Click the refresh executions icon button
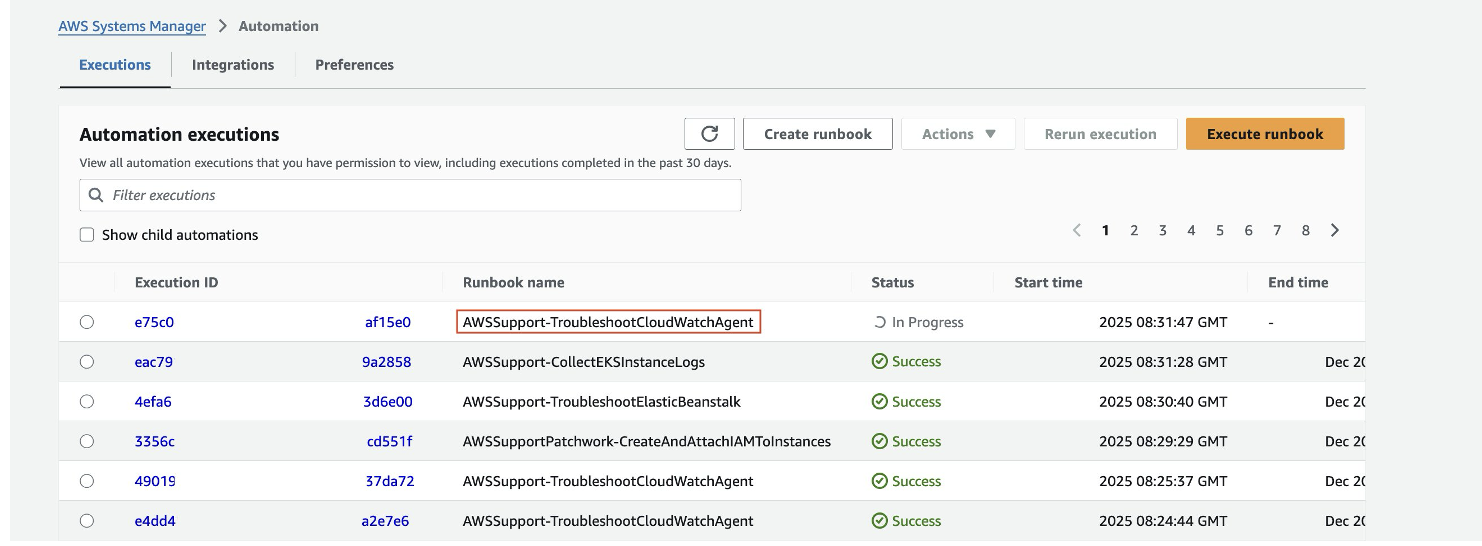 click(x=709, y=134)
